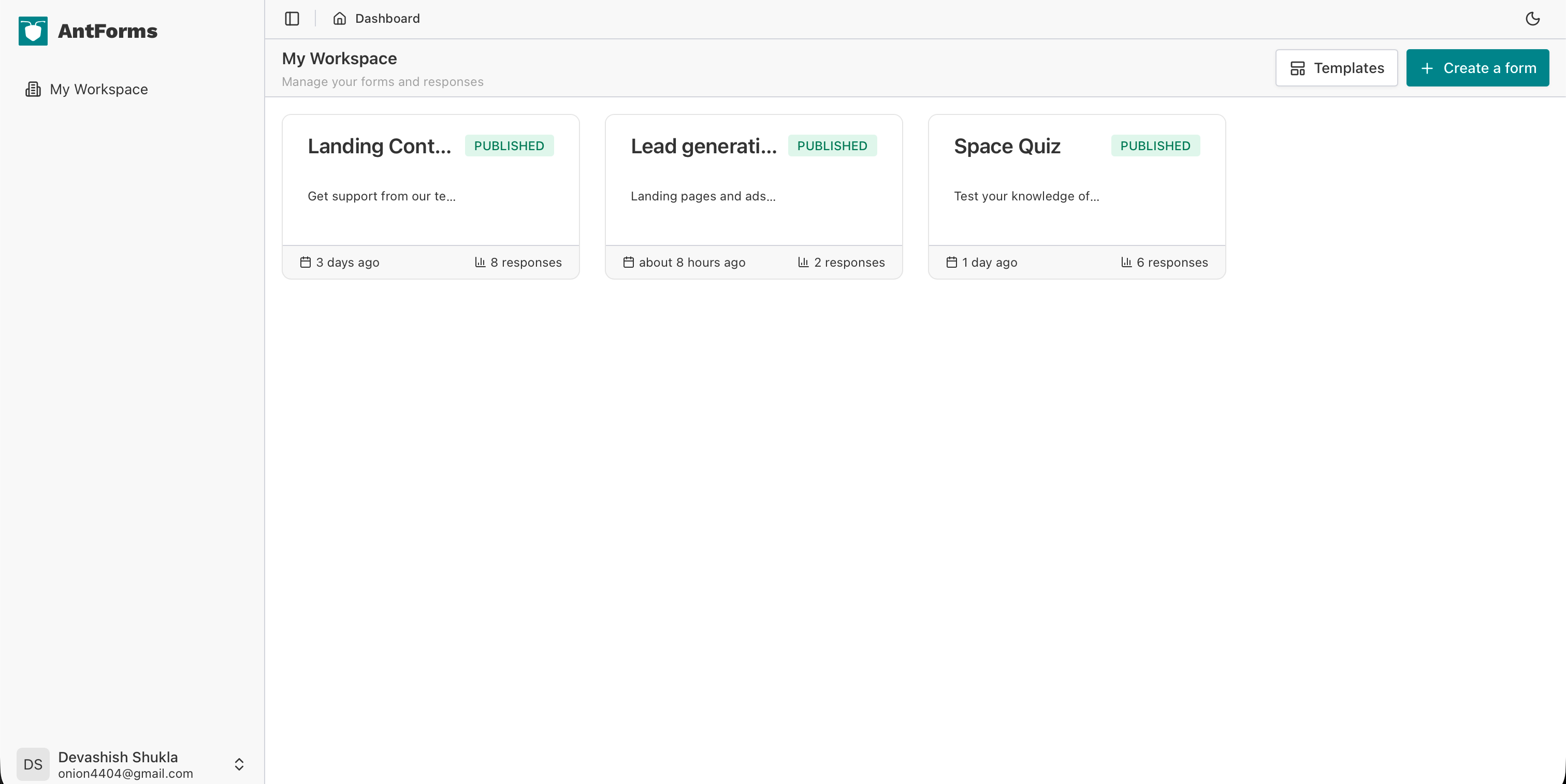Expand the account menu for Devashish Shukla
Image resolution: width=1566 pixels, height=784 pixels.
(x=239, y=764)
